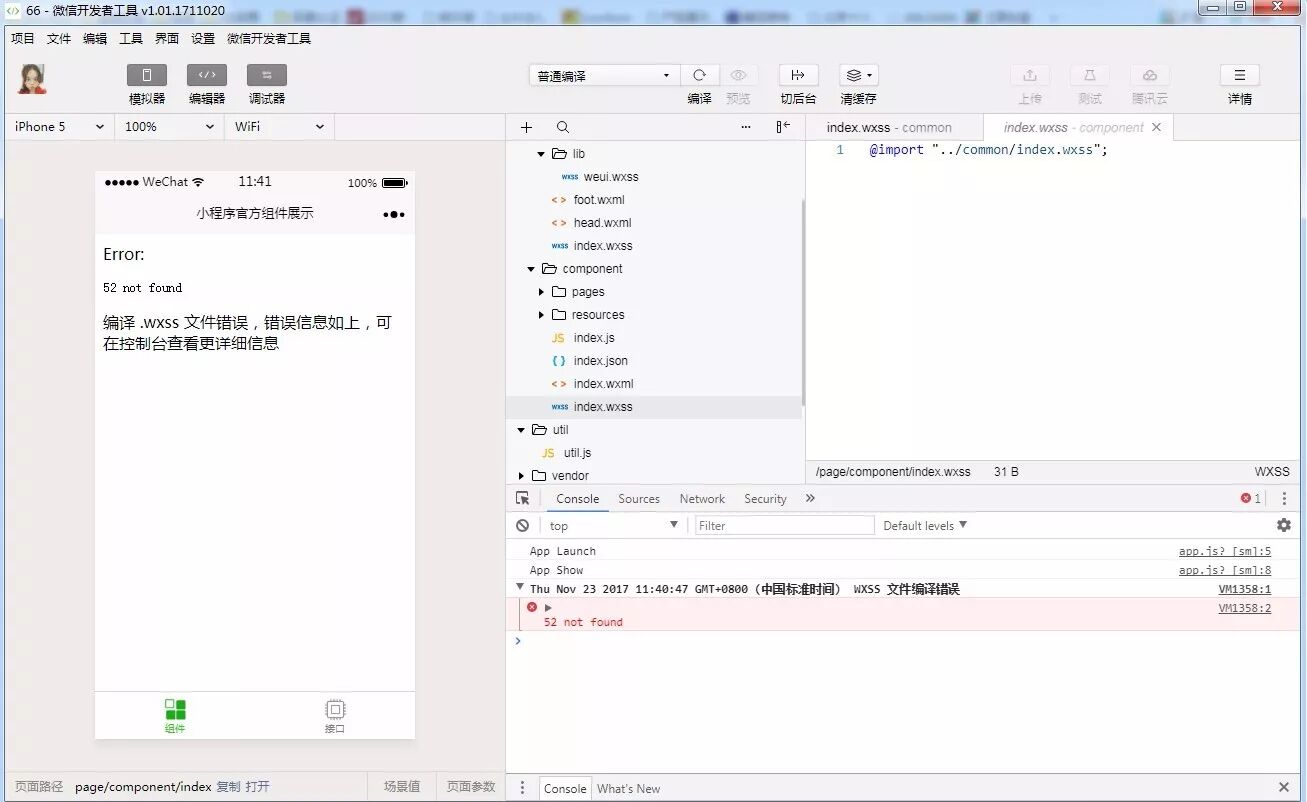Click the red error count indicator
Screen dimensions: 1307x802
tap(1251, 498)
